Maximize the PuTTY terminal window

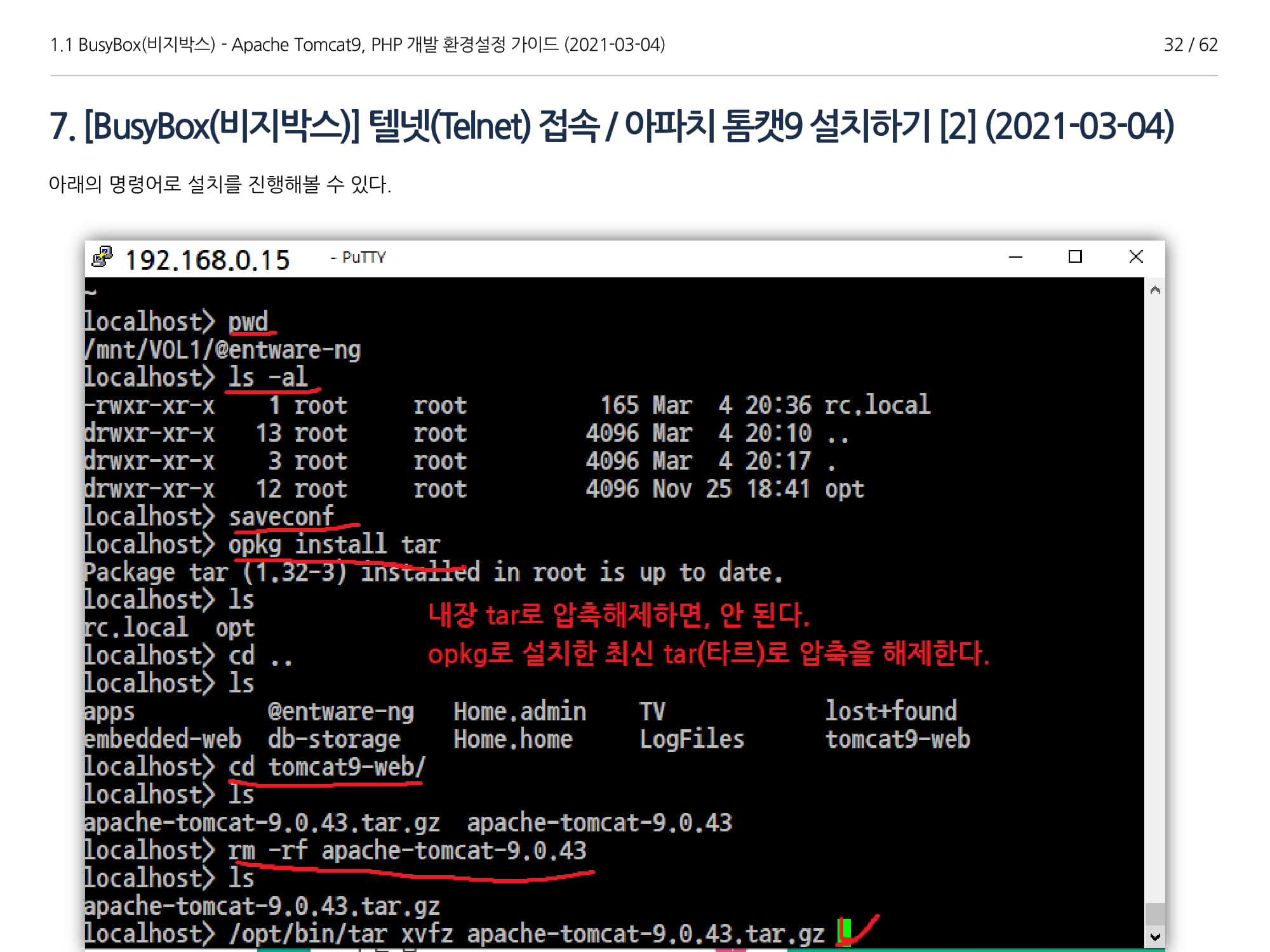click(x=1075, y=257)
